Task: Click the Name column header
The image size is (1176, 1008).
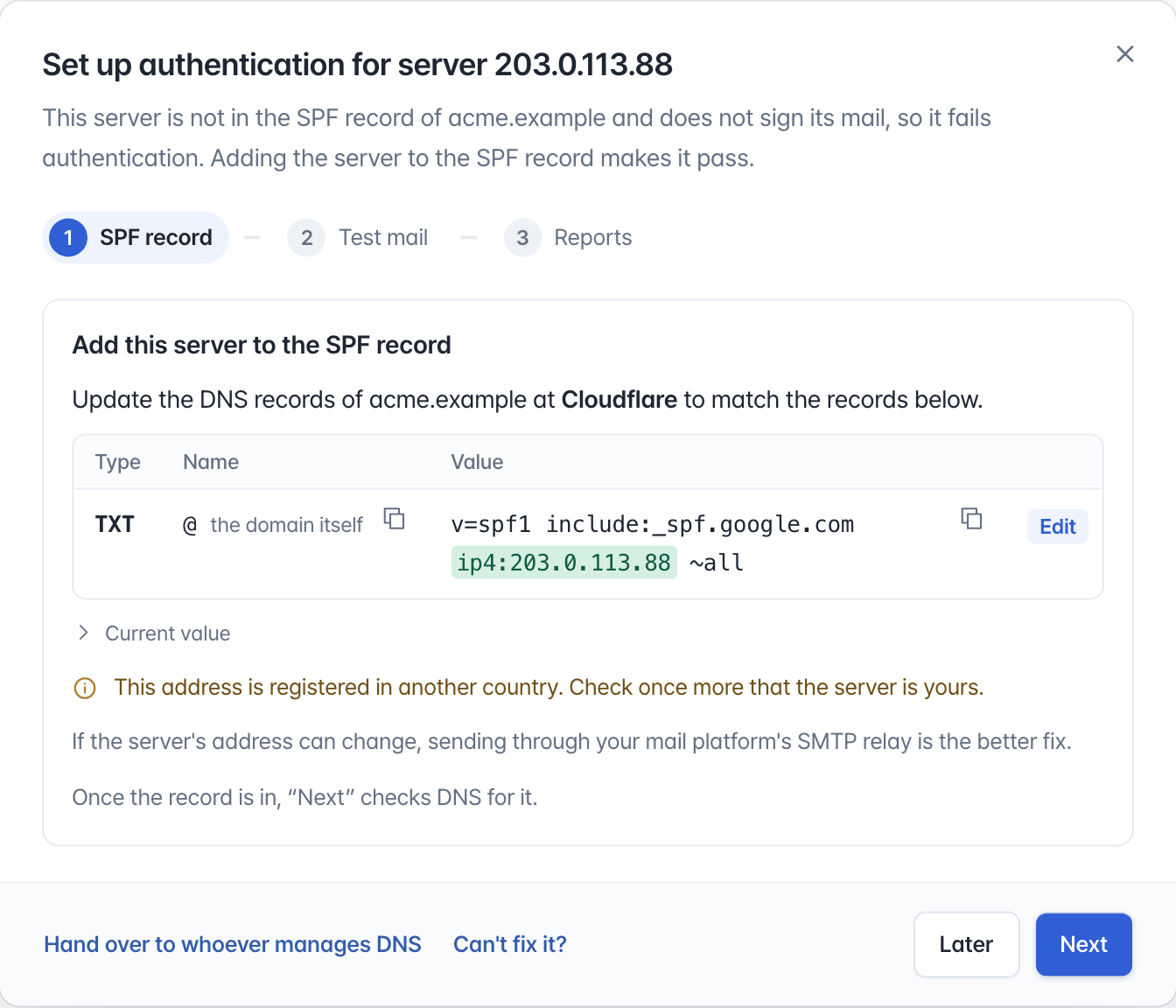Action: (211, 462)
